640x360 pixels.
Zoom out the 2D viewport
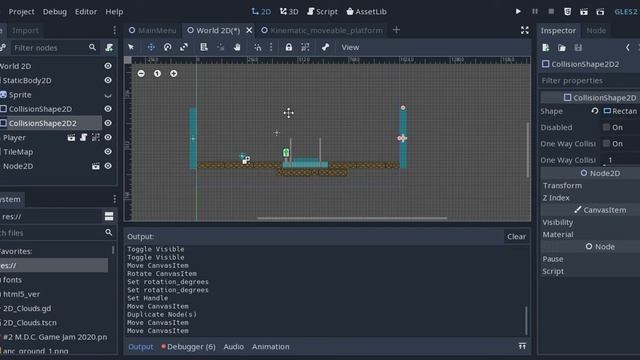pos(141,73)
